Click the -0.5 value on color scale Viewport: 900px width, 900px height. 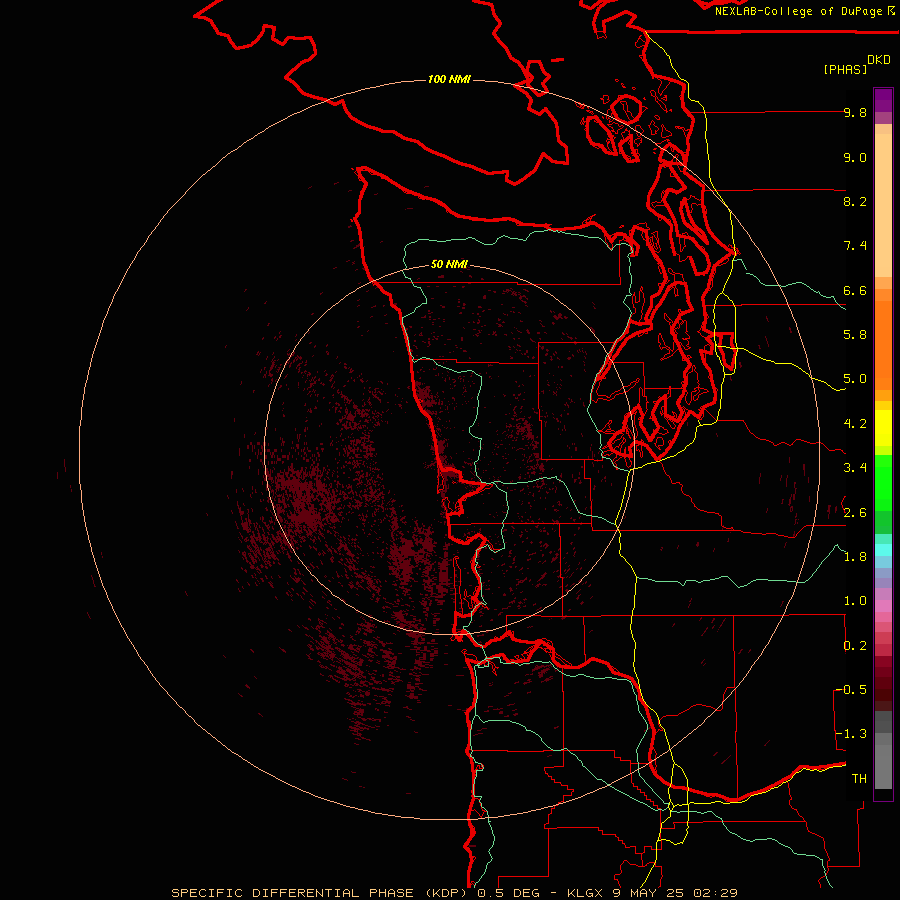pyautogui.click(x=851, y=690)
